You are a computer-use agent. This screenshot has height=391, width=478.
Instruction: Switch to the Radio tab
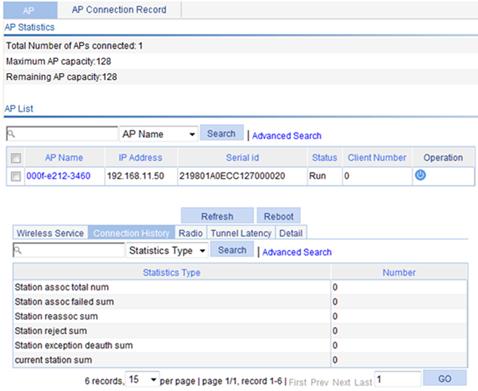191,233
